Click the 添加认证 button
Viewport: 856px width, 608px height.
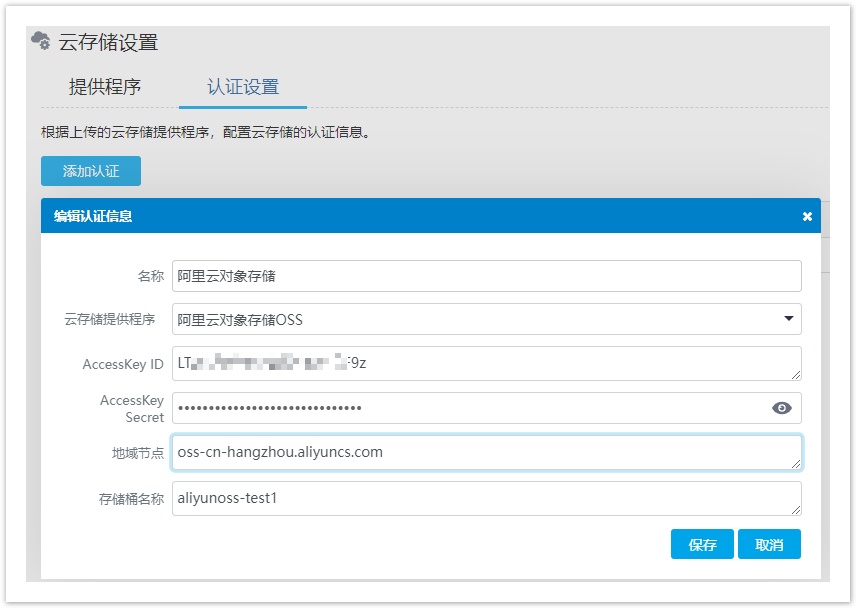(x=91, y=171)
